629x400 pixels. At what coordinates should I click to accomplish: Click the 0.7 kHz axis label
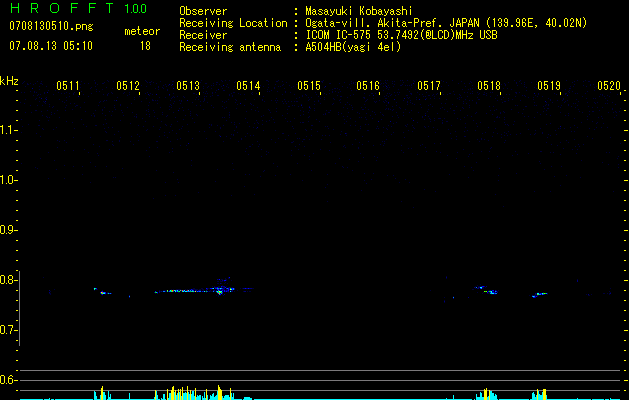point(8,330)
